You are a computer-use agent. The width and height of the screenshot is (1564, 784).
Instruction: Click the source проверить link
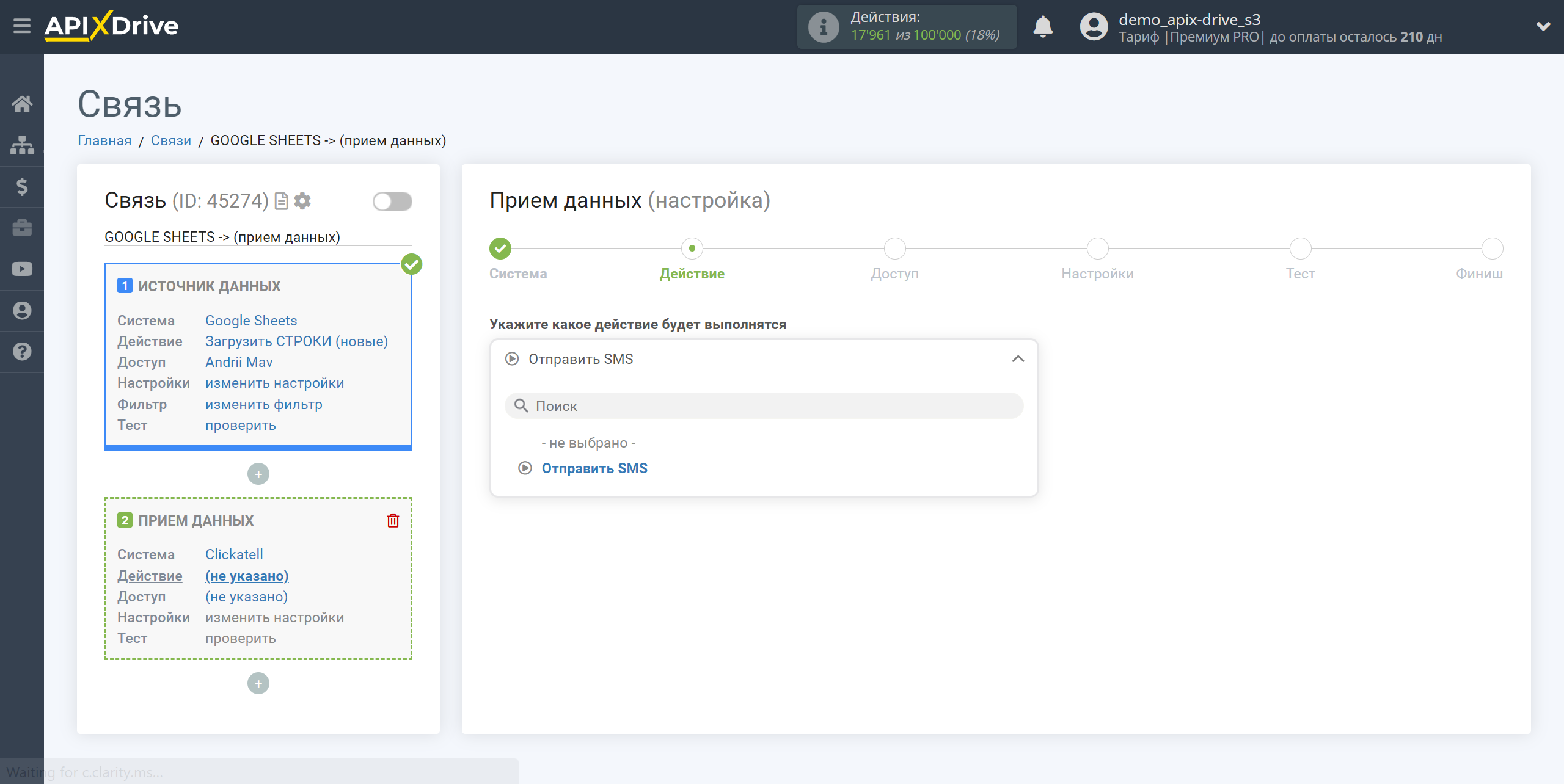point(241,425)
